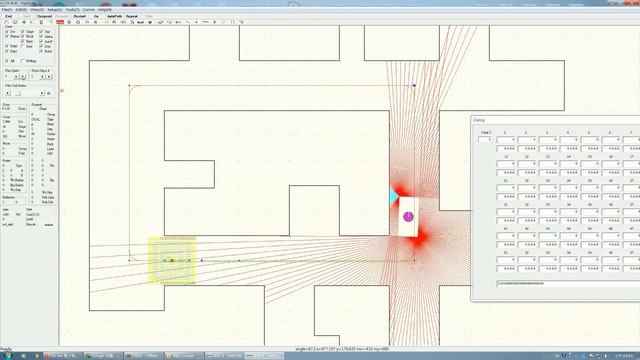Screen dimensions: 640x360
Task: Click the magenta robot circle on the map
Action: coord(408,217)
